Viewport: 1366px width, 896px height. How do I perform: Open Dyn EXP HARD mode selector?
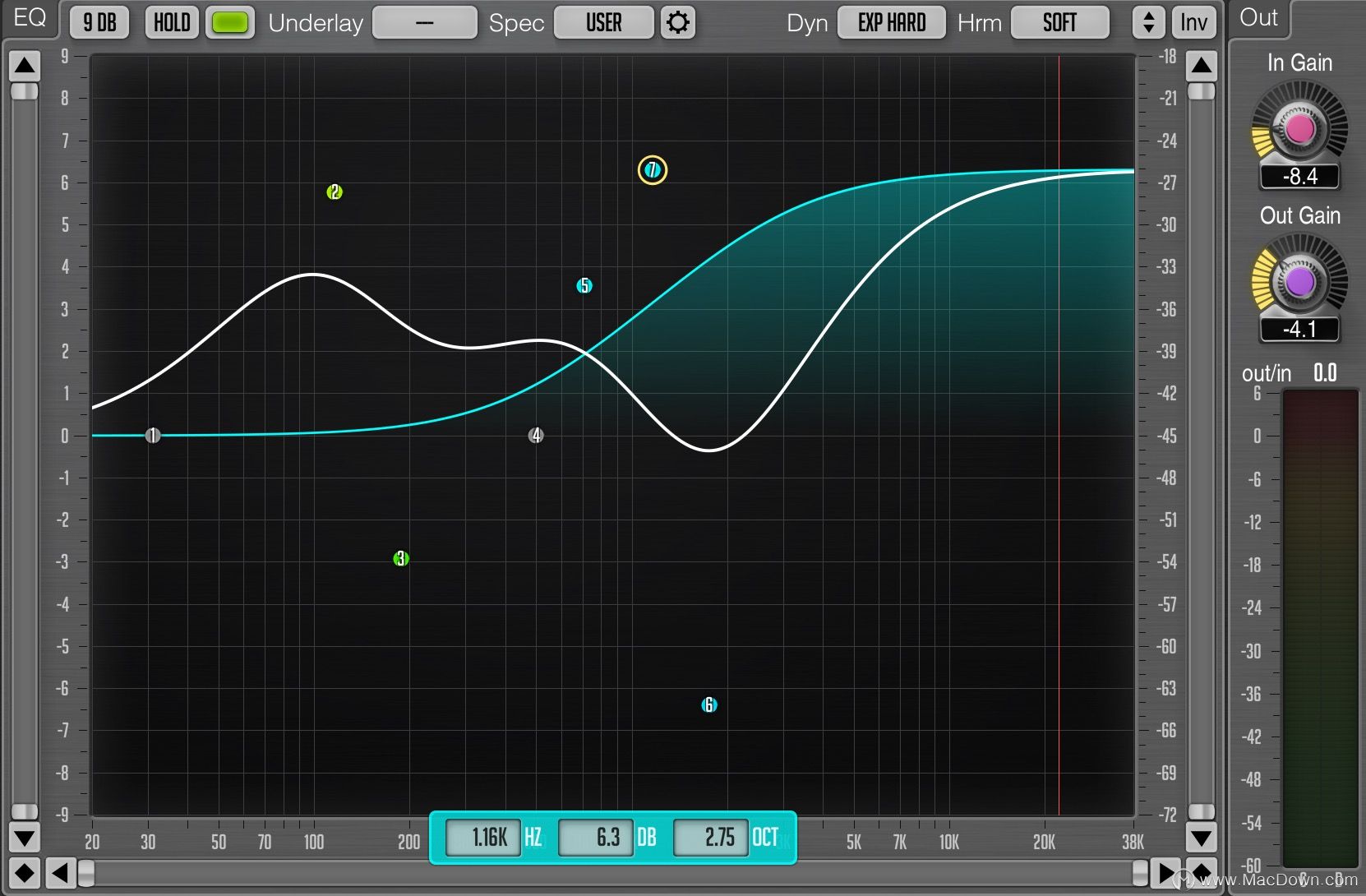point(892,23)
